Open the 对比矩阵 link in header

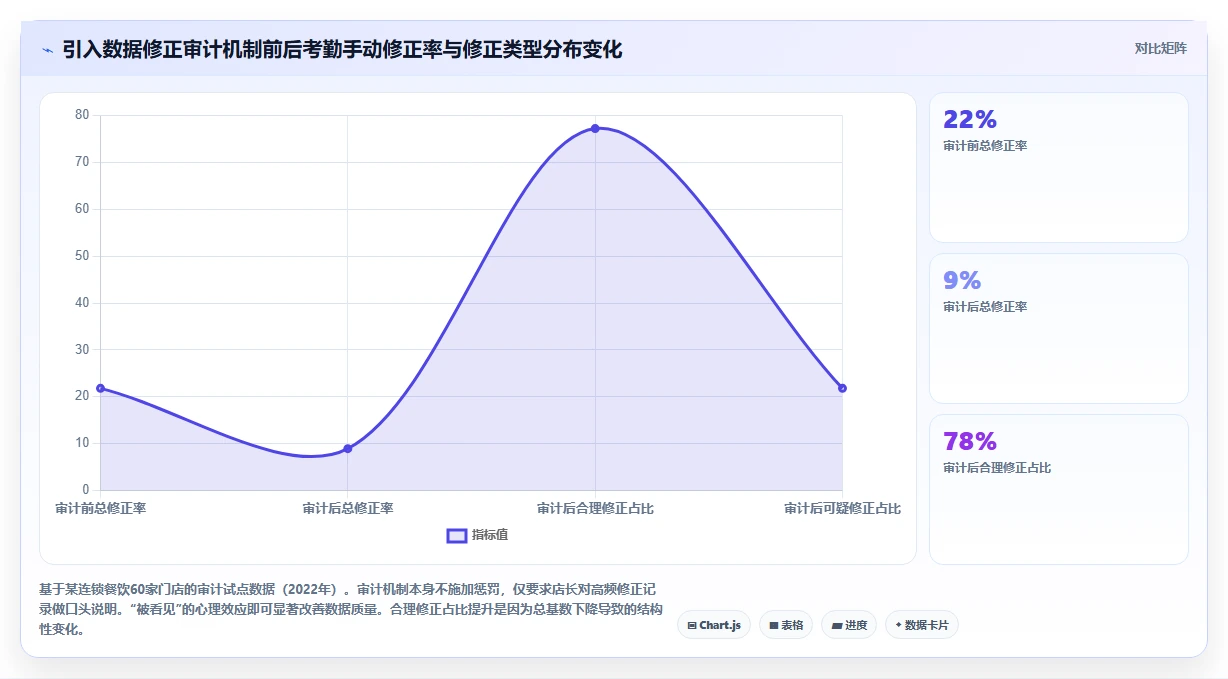pos(1160,48)
